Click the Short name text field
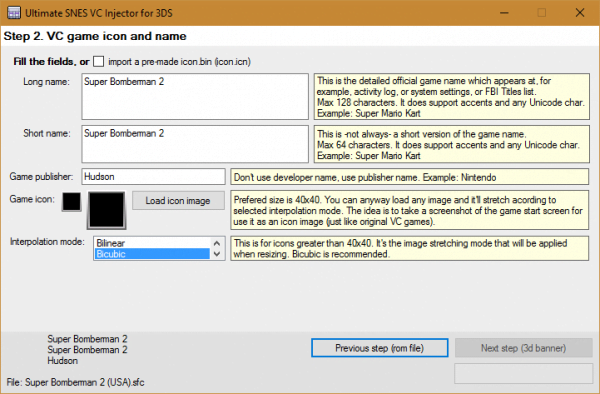Screen dimensions: 600x394 (195, 144)
